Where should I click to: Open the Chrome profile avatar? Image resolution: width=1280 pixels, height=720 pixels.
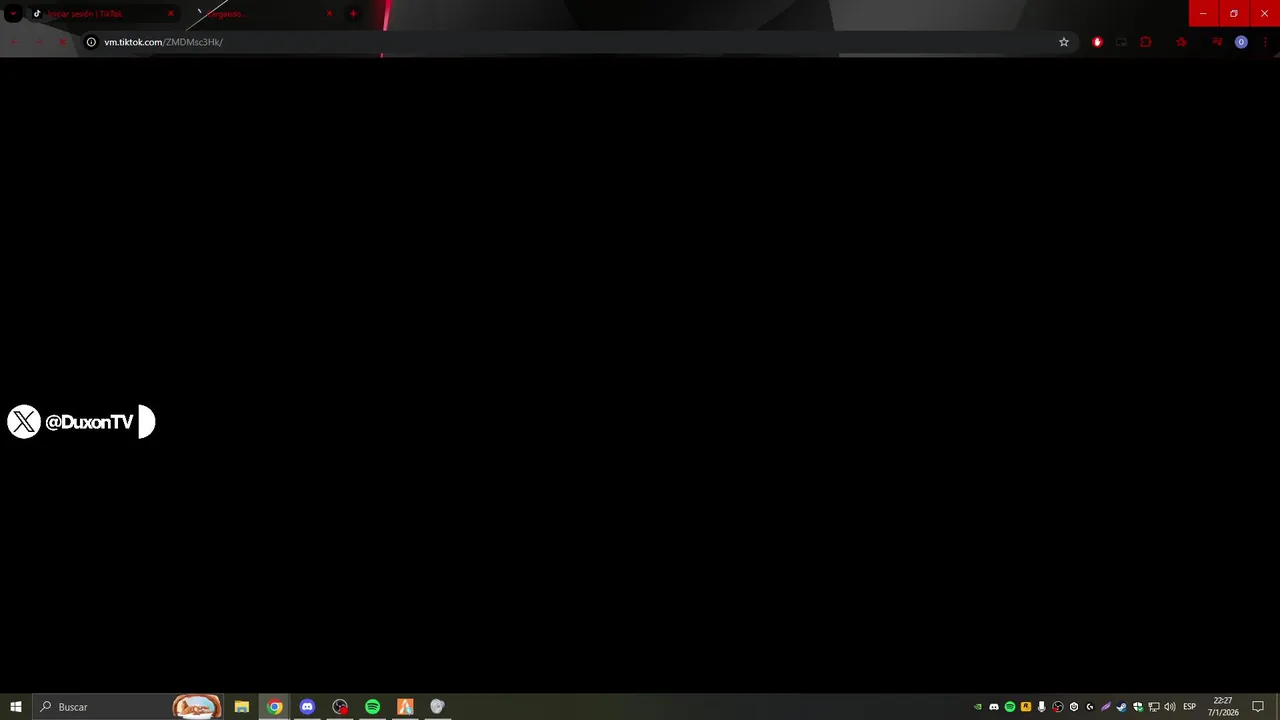point(1241,42)
